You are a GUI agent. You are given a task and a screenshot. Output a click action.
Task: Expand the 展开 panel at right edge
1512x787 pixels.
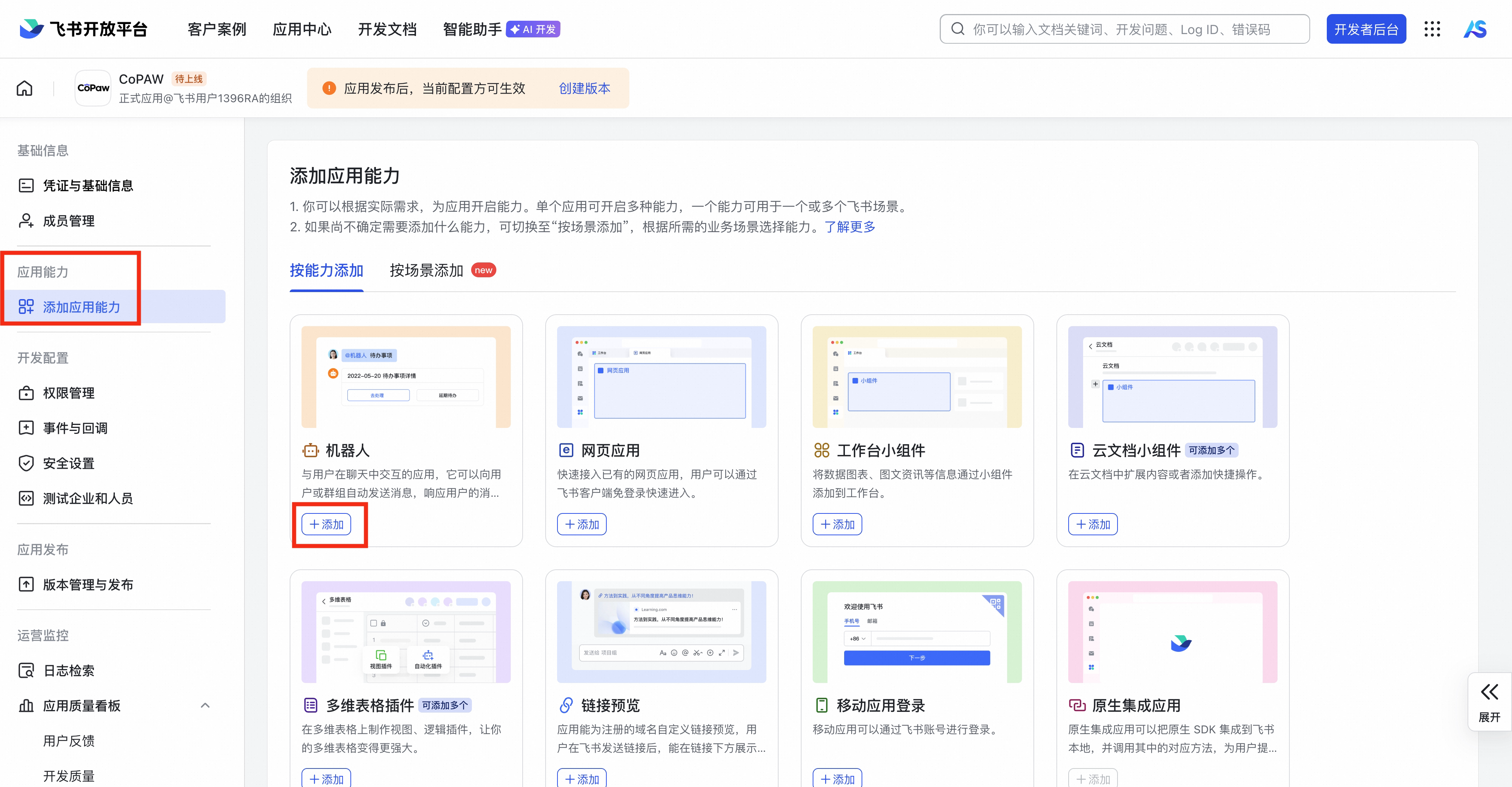point(1489,701)
